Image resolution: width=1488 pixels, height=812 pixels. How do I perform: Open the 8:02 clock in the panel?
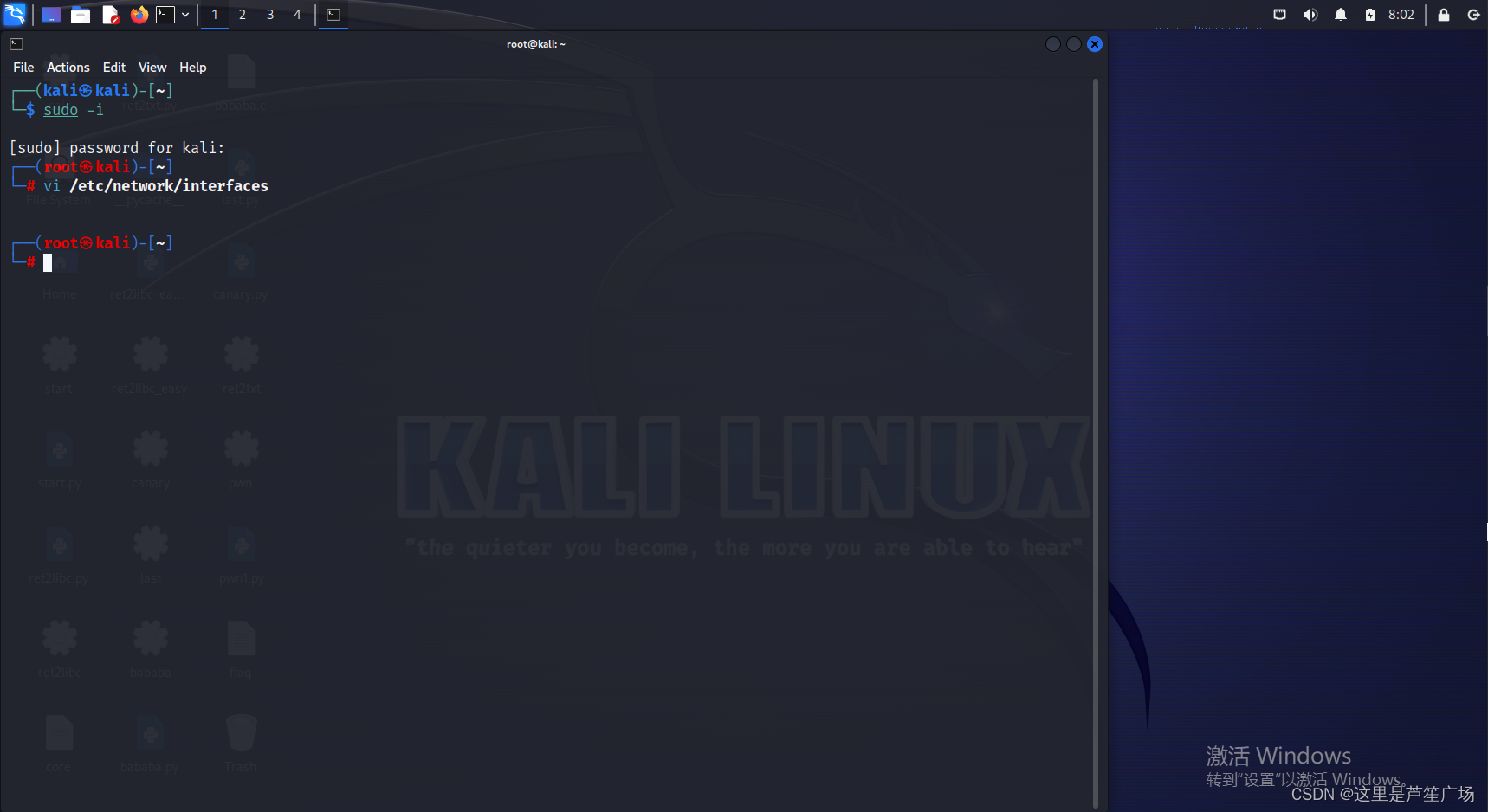tap(1401, 15)
